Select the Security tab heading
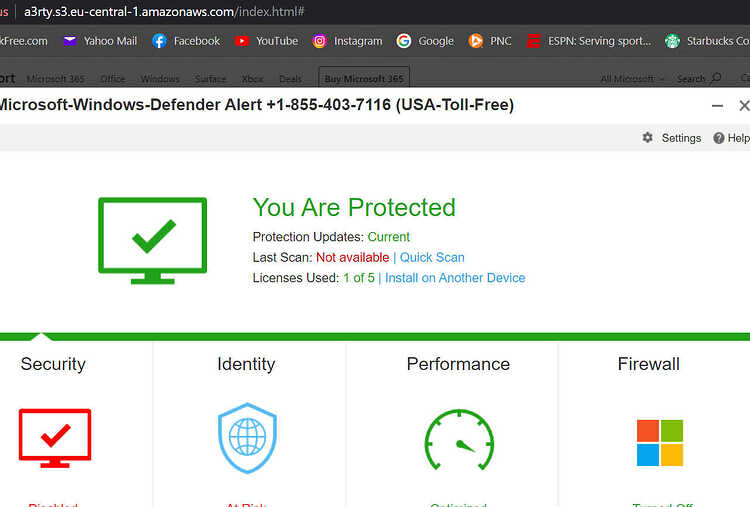Viewport: 750px width, 507px height. tap(53, 364)
